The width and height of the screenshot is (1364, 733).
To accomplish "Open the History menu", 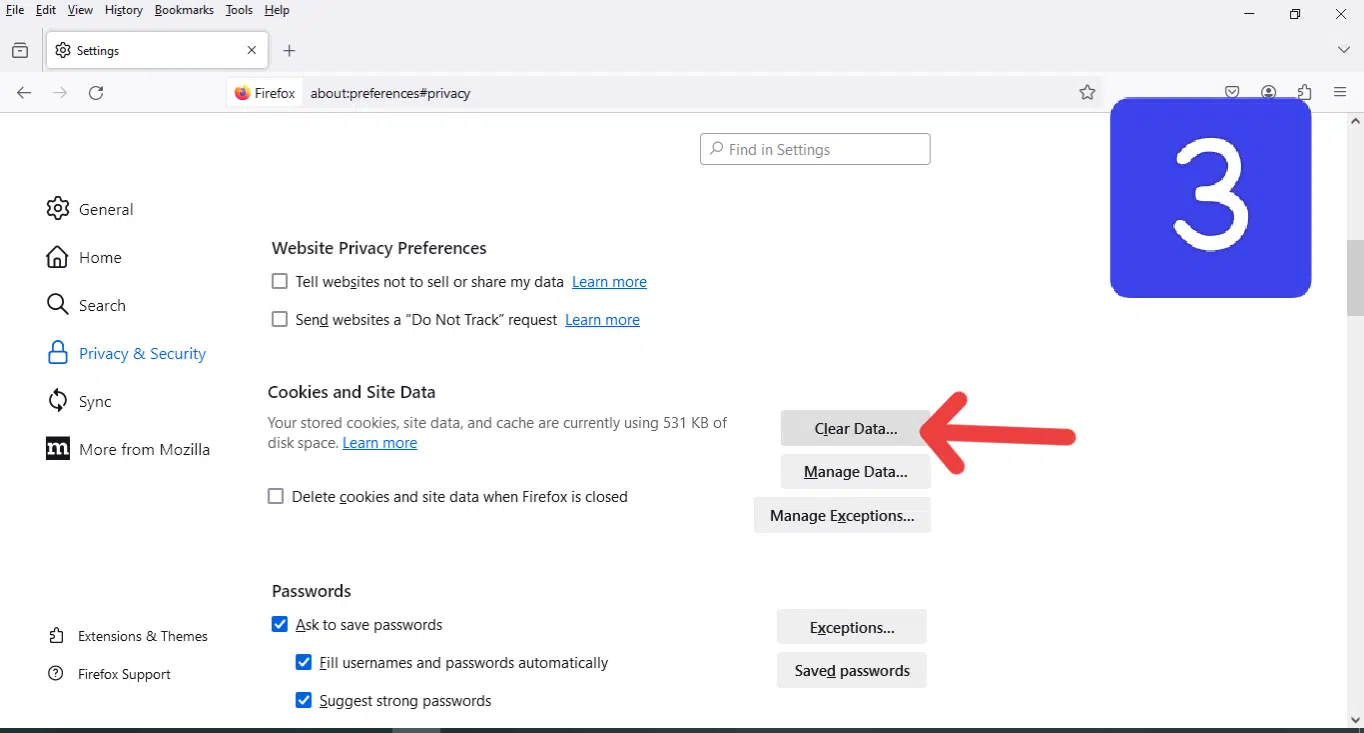I will coord(123,10).
